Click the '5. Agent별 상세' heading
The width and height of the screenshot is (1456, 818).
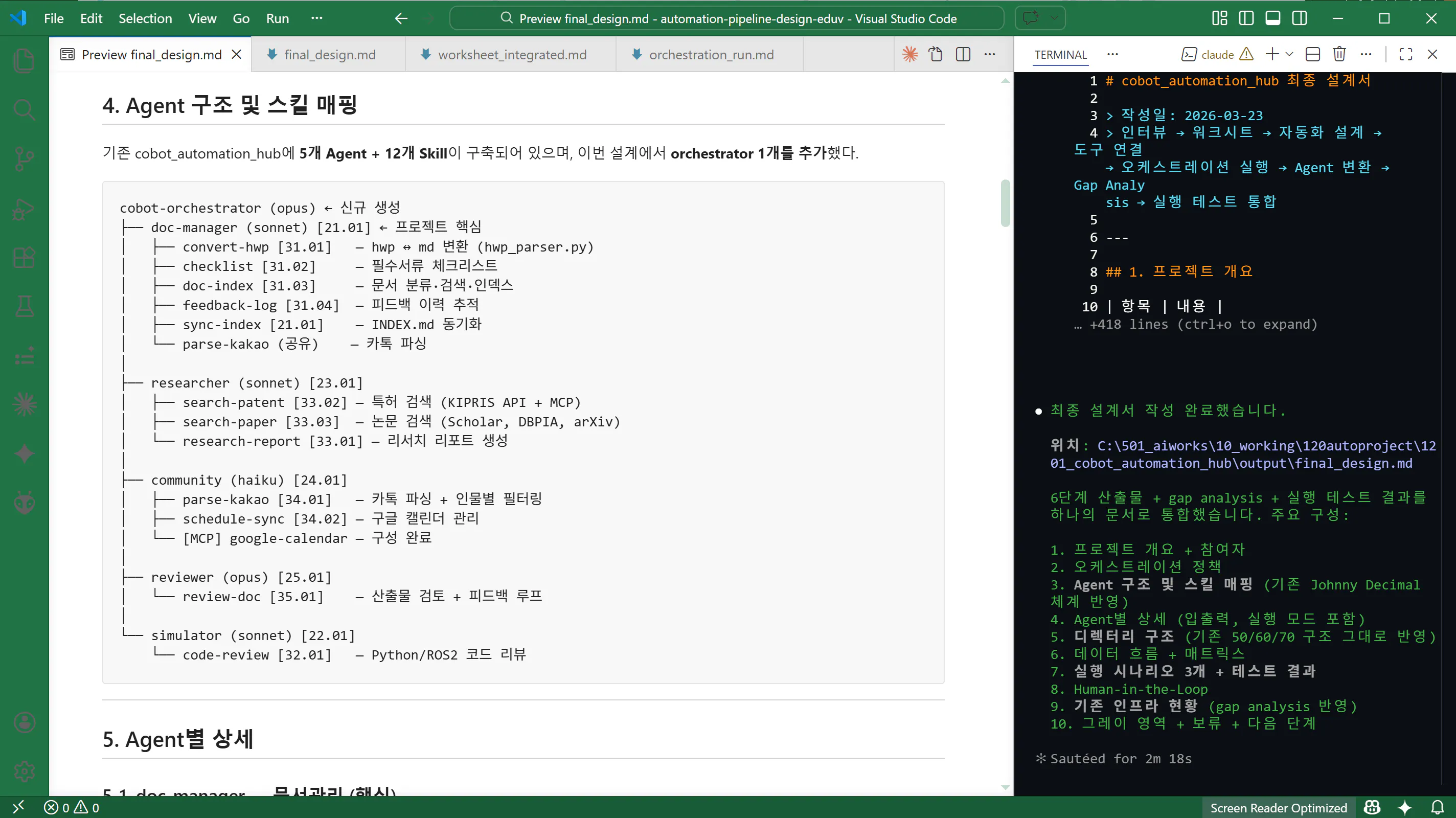click(178, 739)
